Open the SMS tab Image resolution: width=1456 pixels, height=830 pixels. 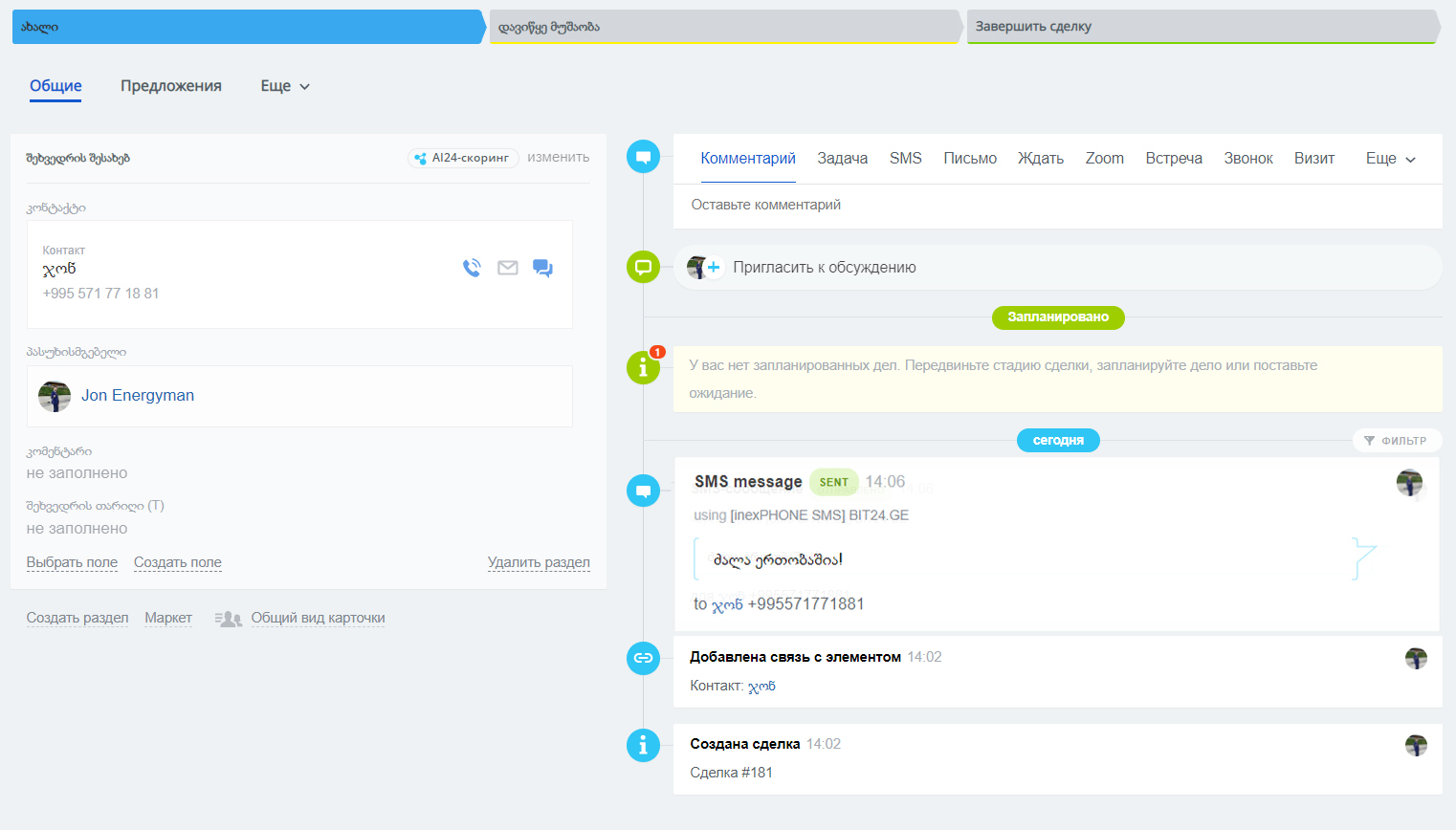(906, 159)
